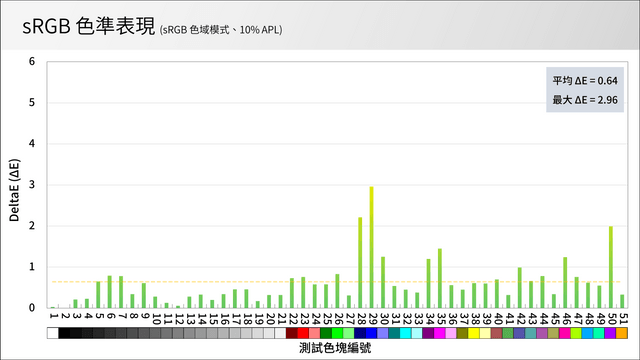The height and width of the screenshot is (360, 640).
Task: Click the bright green swatch under patch 26
Action: coord(337,333)
